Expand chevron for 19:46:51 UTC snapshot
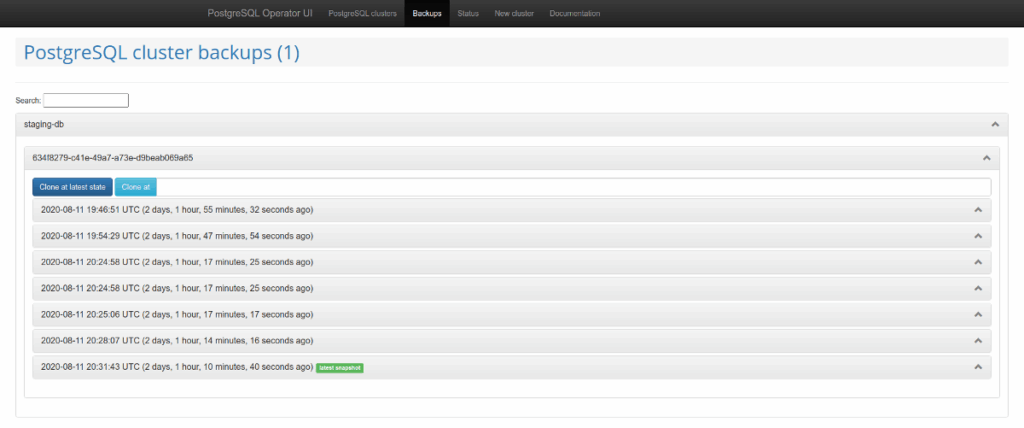This screenshot has width=1024, height=428. point(978,210)
